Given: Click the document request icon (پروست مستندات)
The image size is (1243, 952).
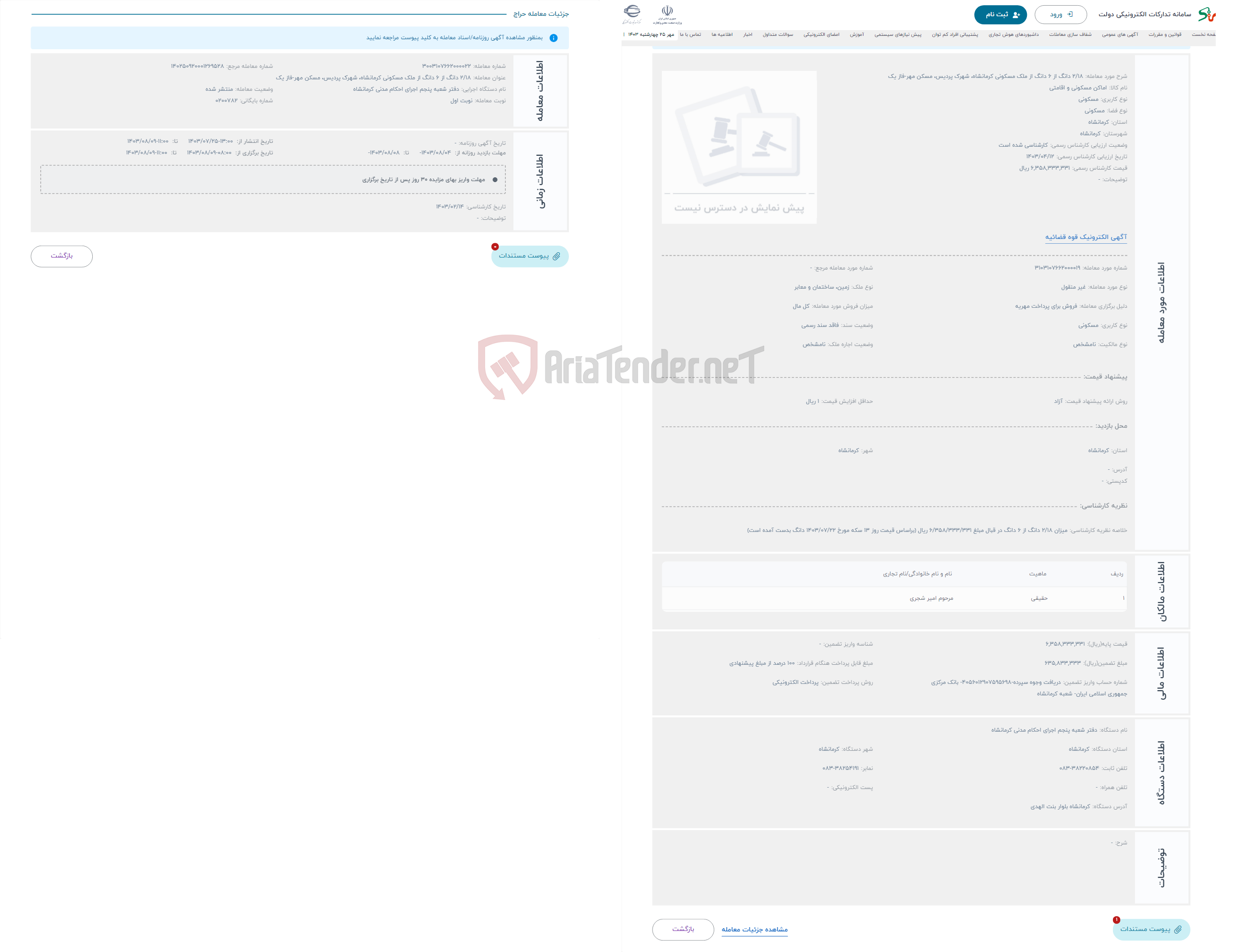Looking at the screenshot, I should pos(530,255).
